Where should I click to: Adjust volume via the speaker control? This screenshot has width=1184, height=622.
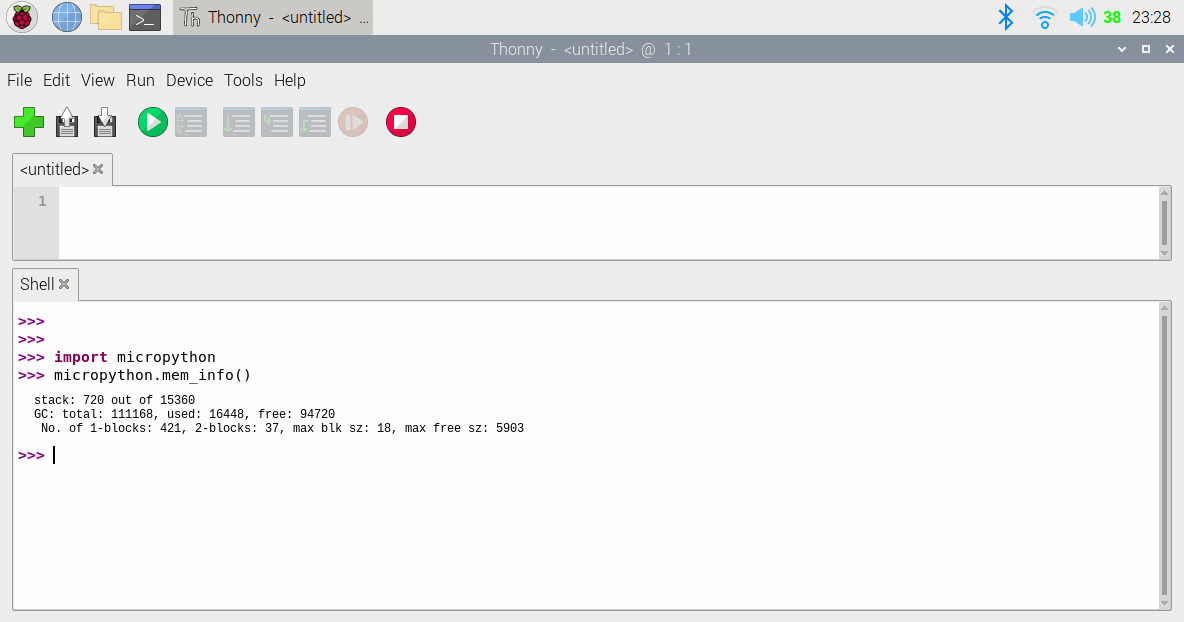[x=1080, y=16]
